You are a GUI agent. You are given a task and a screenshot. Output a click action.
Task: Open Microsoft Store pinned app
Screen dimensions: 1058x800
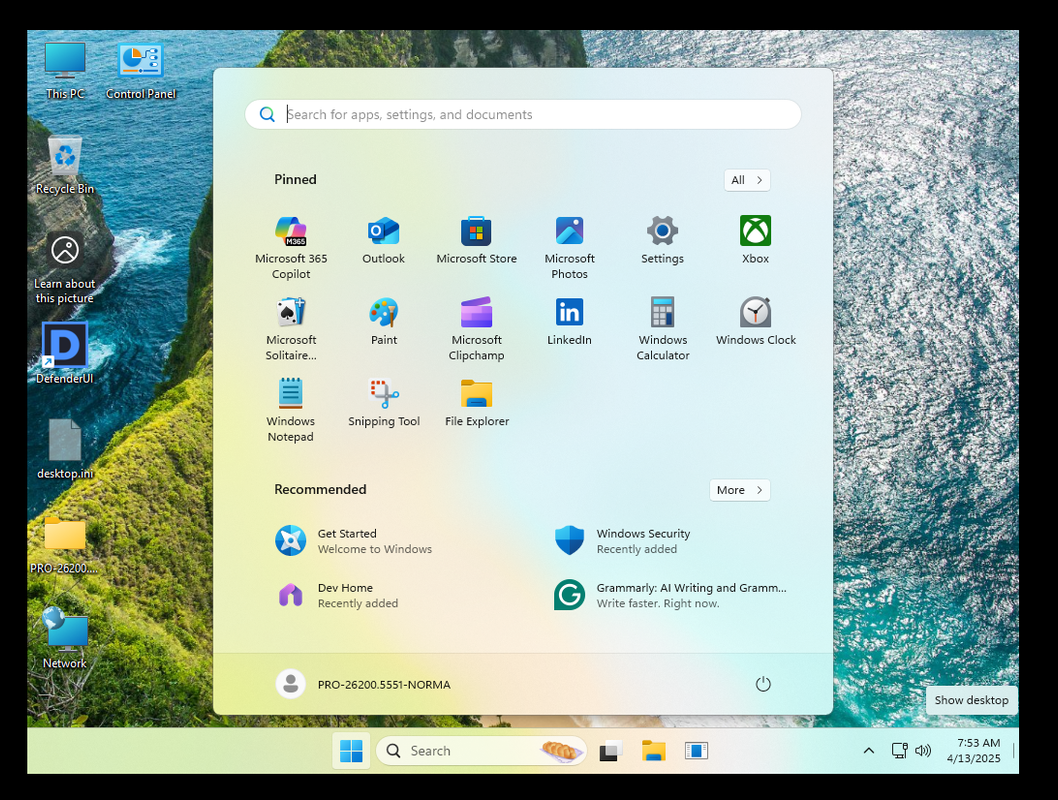tap(476, 240)
